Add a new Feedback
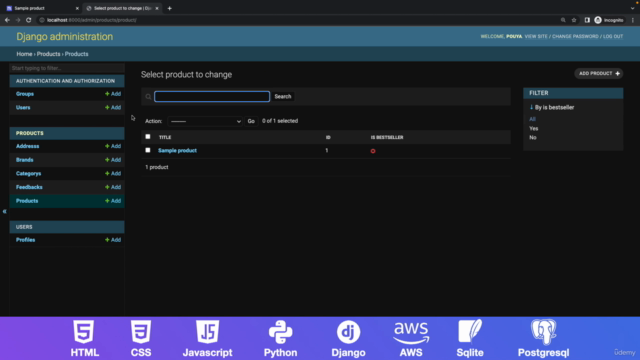Screen dimensions: 640x360 click(x=113, y=187)
